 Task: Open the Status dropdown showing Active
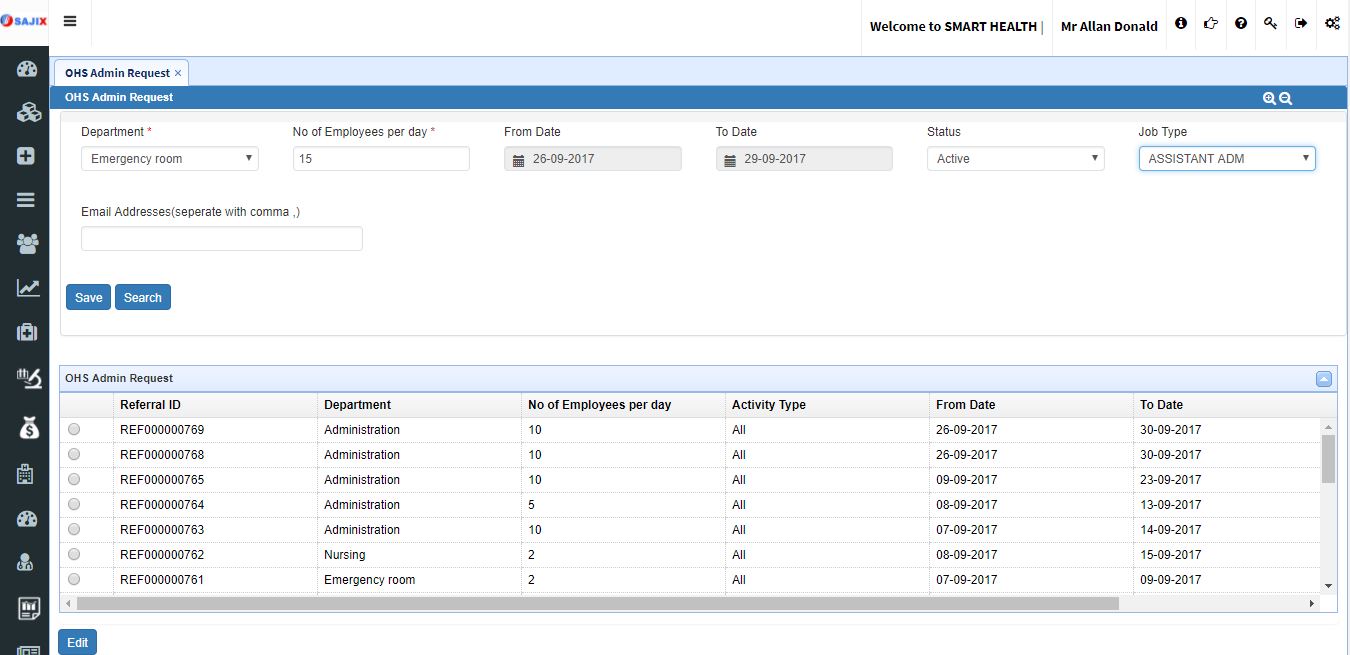(1015, 159)
